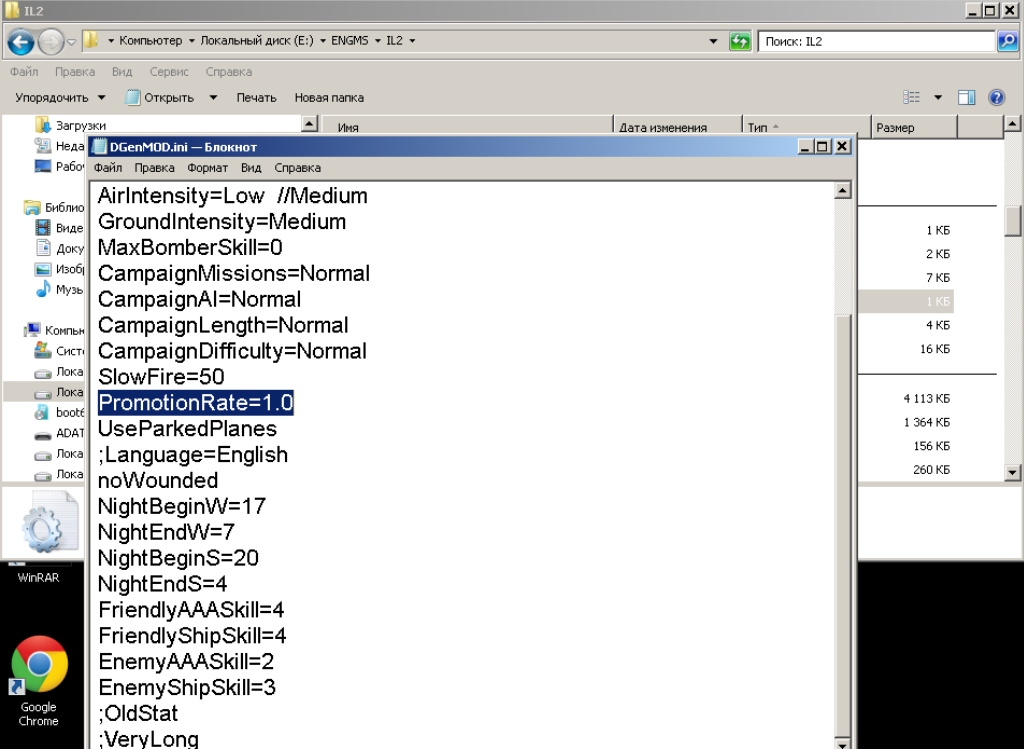Click the change view icon in Explorer toolbar
1024x749 pixels.
(911, 97)
